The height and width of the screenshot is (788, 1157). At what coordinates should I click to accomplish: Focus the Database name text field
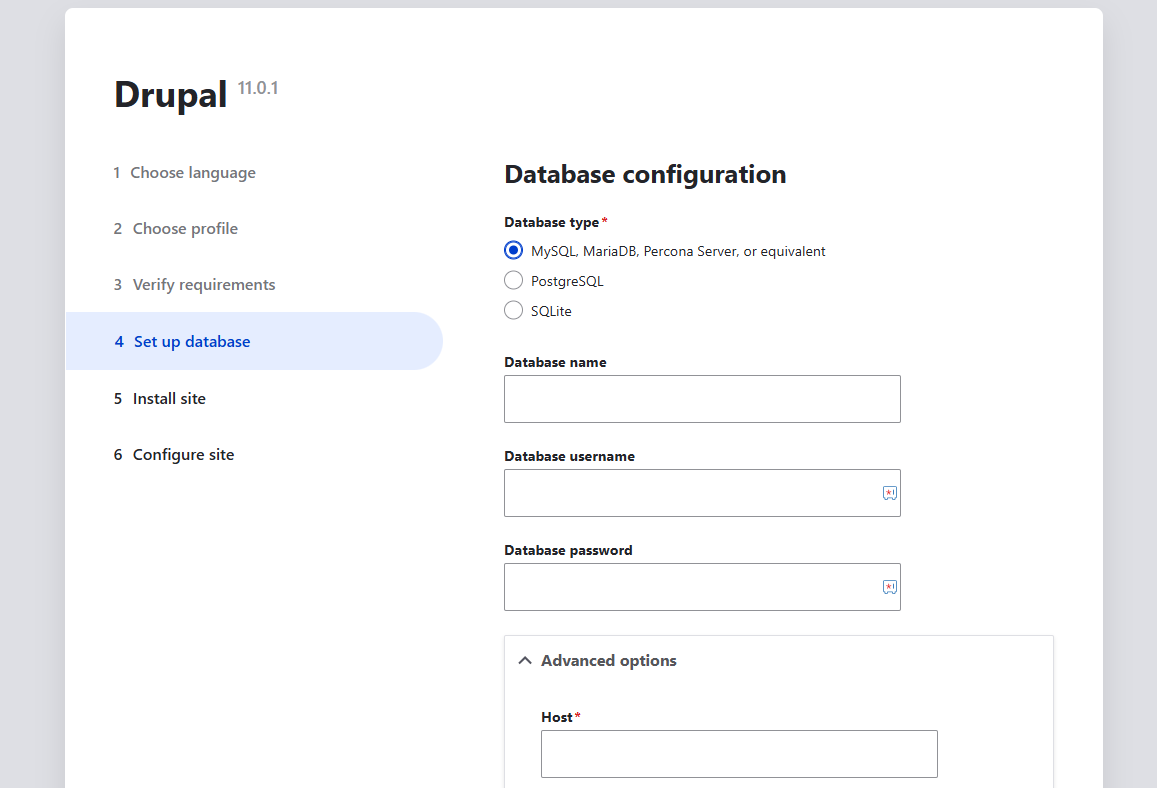pyautogui.click(x=701, y=399)
